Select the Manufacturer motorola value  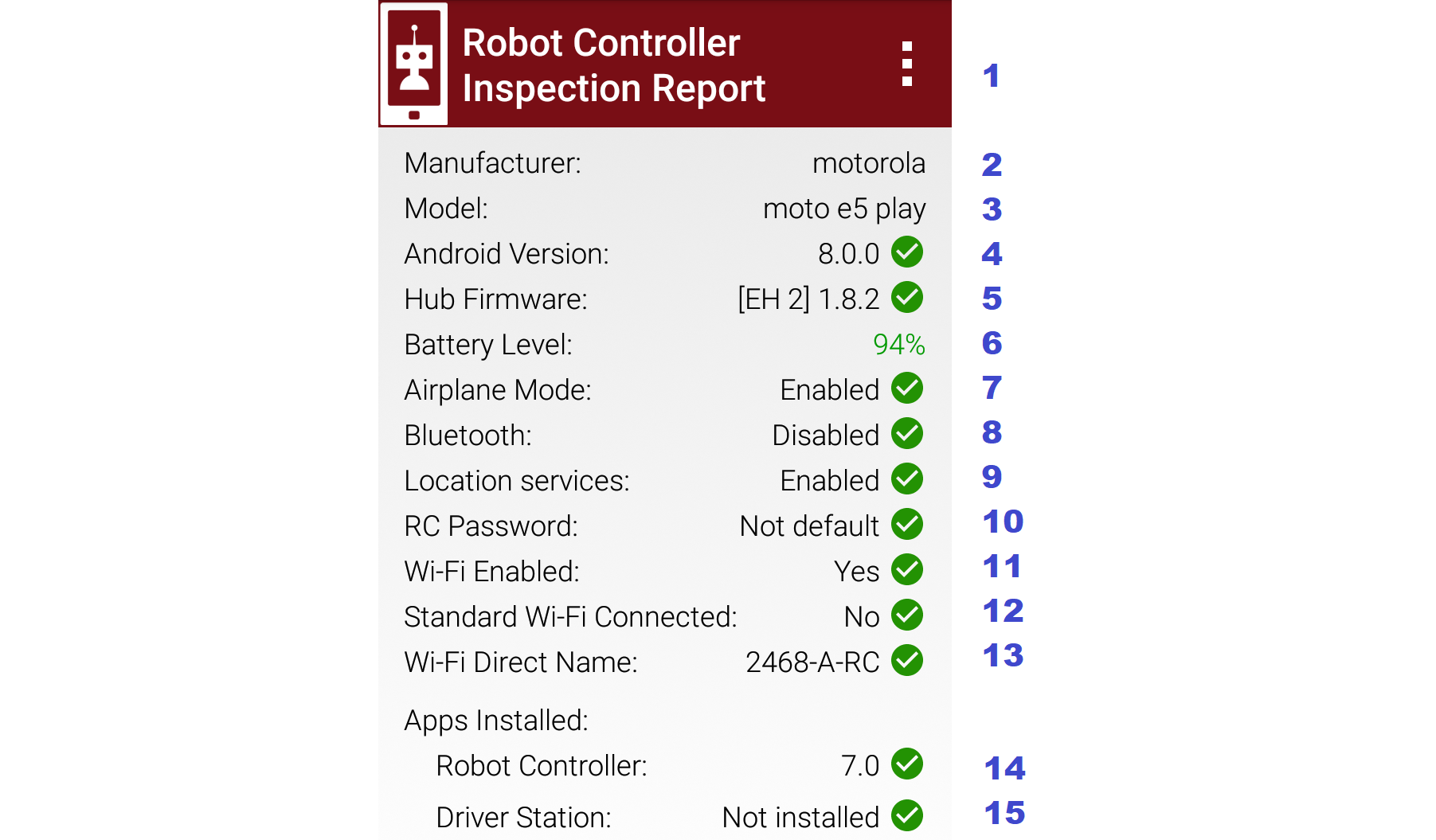pos(868,163)
